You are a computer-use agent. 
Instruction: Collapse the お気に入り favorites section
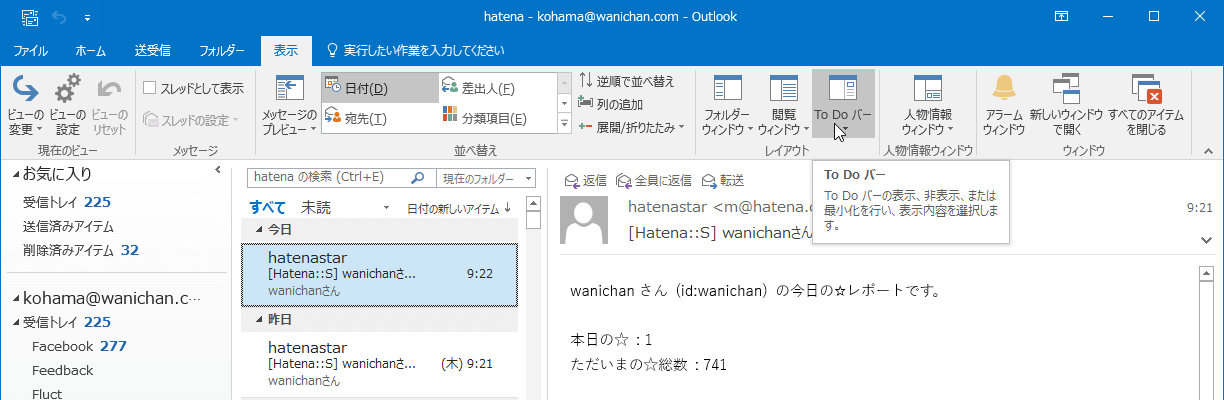pos(16,175)
